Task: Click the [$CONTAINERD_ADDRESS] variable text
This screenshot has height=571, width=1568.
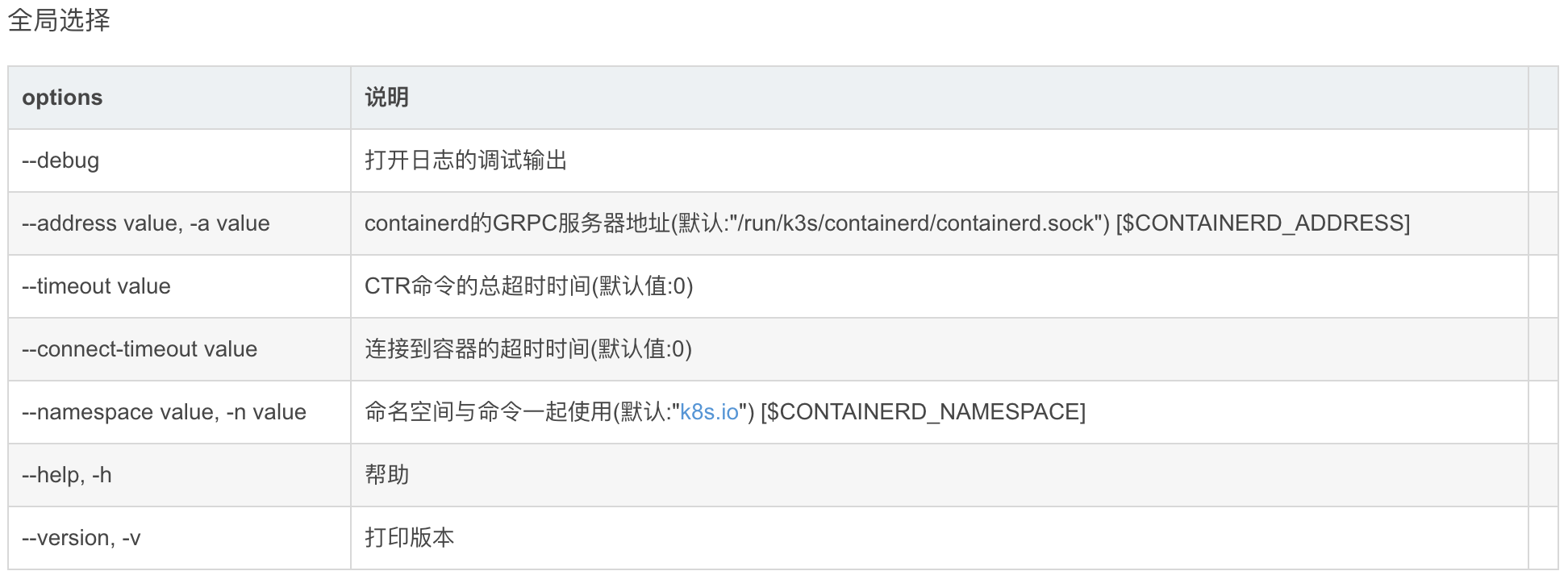Action: (x=1262, y=223)
